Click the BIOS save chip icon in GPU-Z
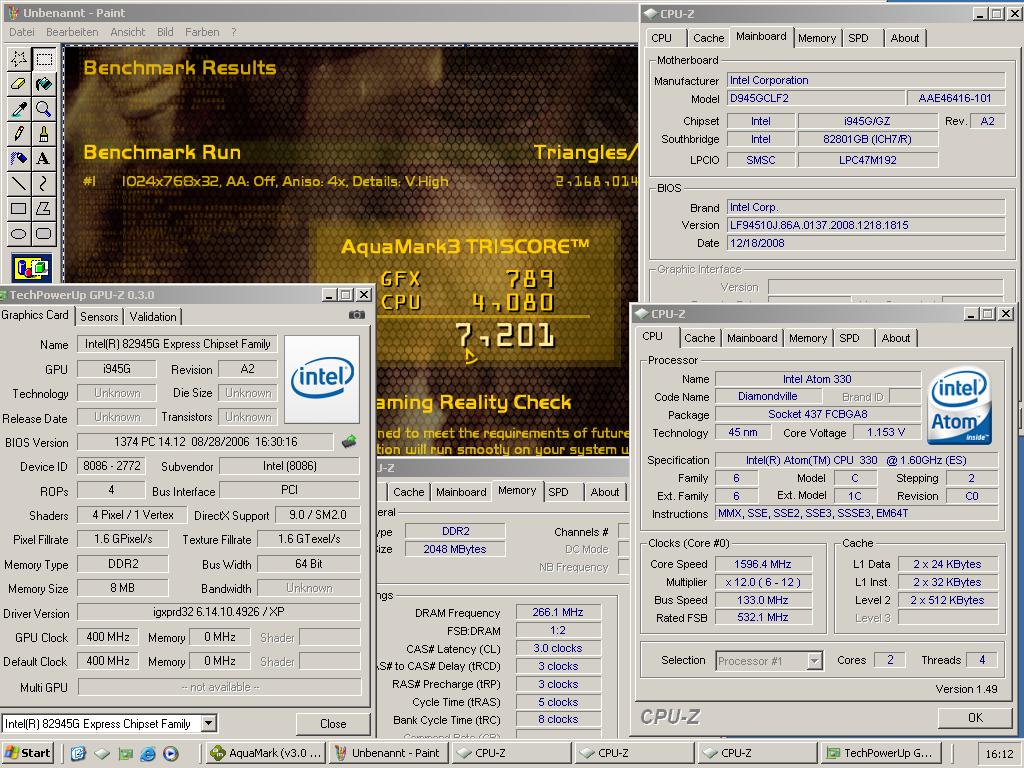 (349, 442)
